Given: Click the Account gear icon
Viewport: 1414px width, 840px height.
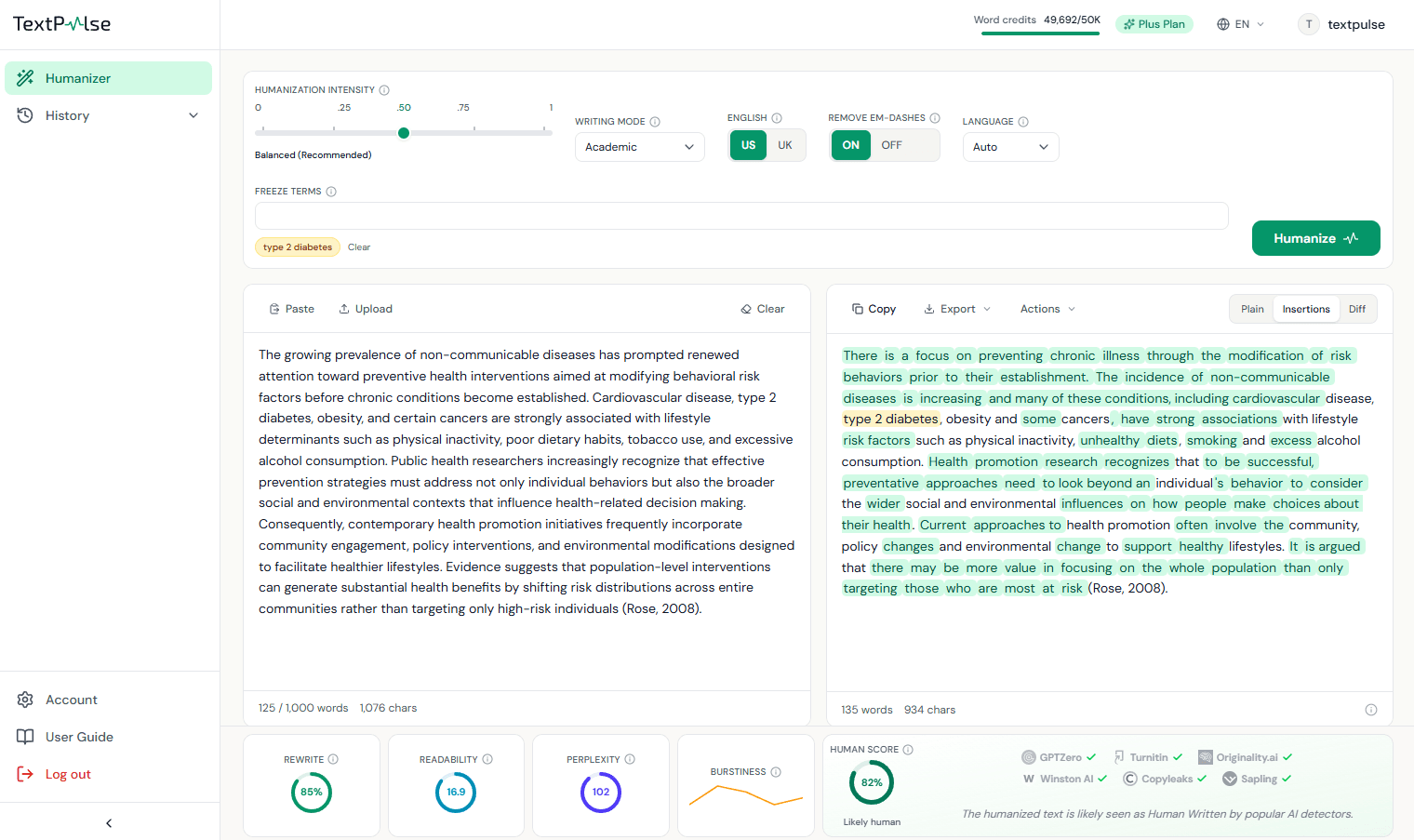Looking at the screenshot, I should coord(25,700).
